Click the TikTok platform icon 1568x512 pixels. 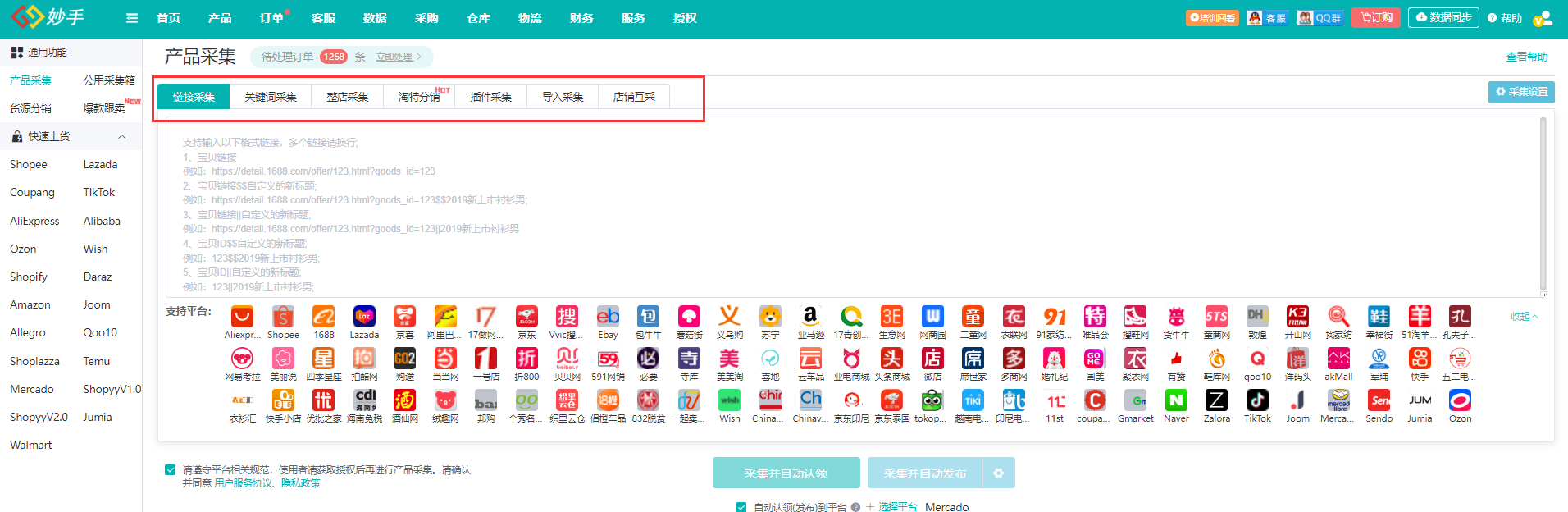tap(1257, 400)
